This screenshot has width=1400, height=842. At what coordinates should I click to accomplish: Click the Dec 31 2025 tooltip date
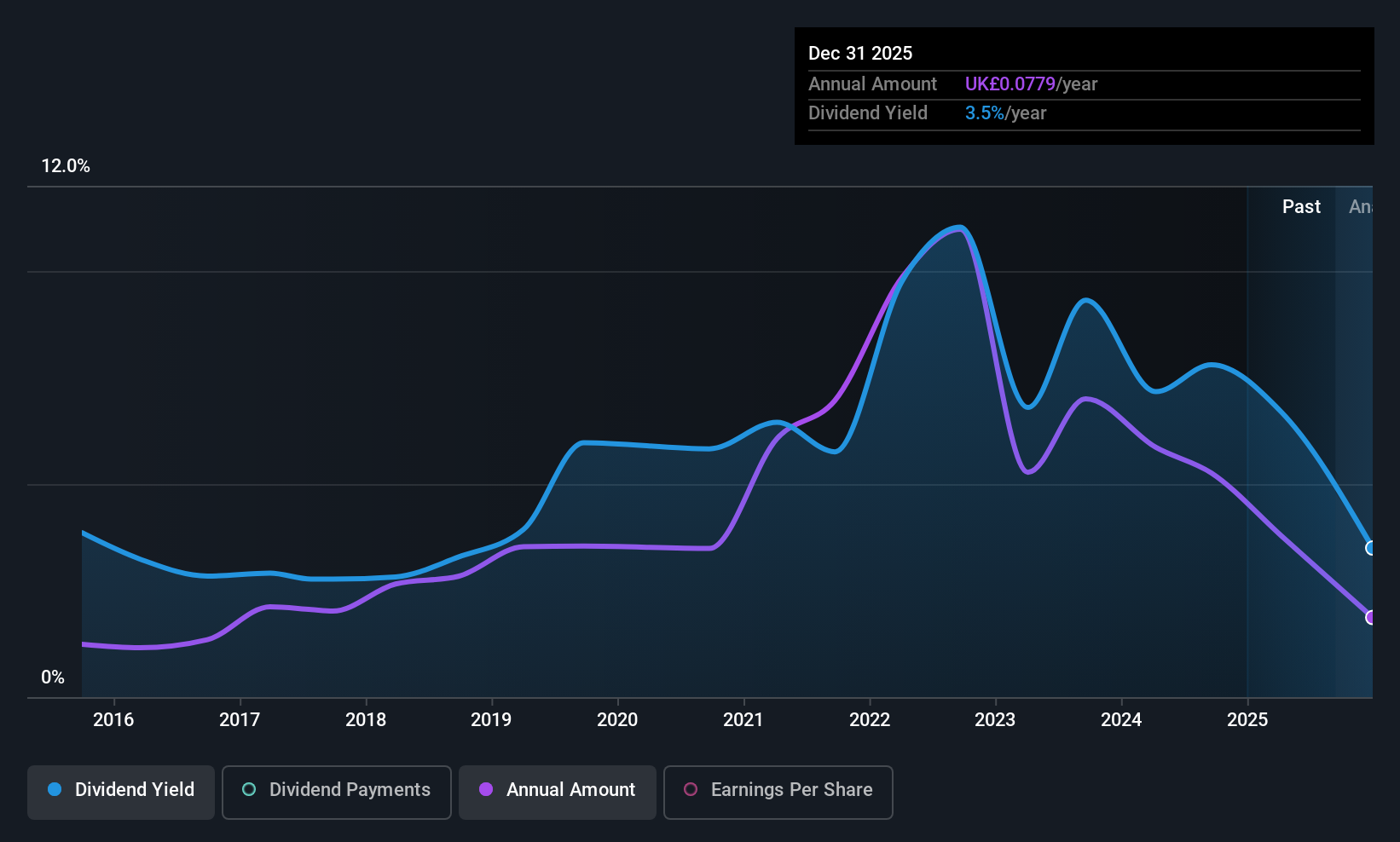[x=860, y=53]
